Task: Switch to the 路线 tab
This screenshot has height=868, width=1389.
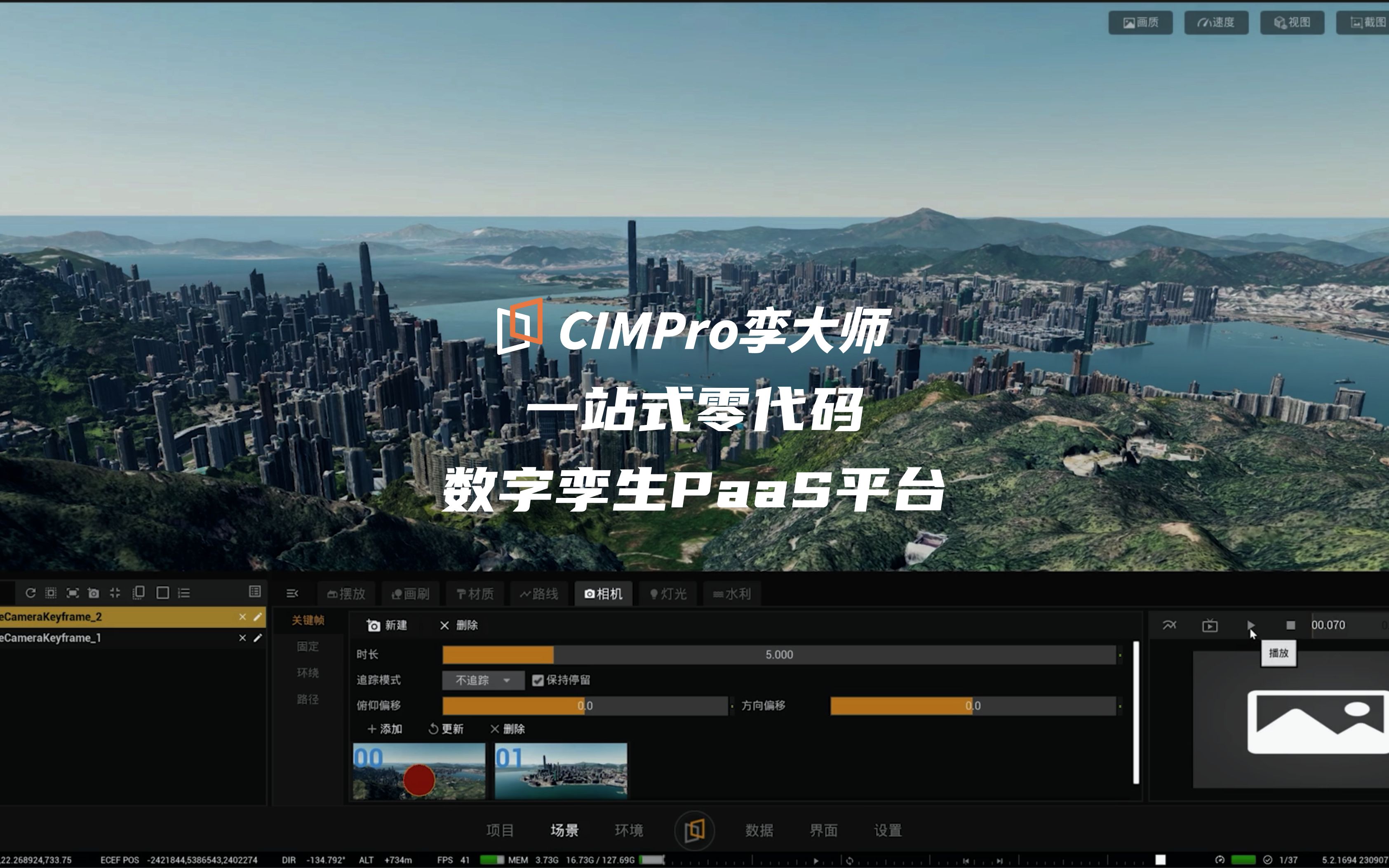Action: pyautogui.click(x=538, y=594)
